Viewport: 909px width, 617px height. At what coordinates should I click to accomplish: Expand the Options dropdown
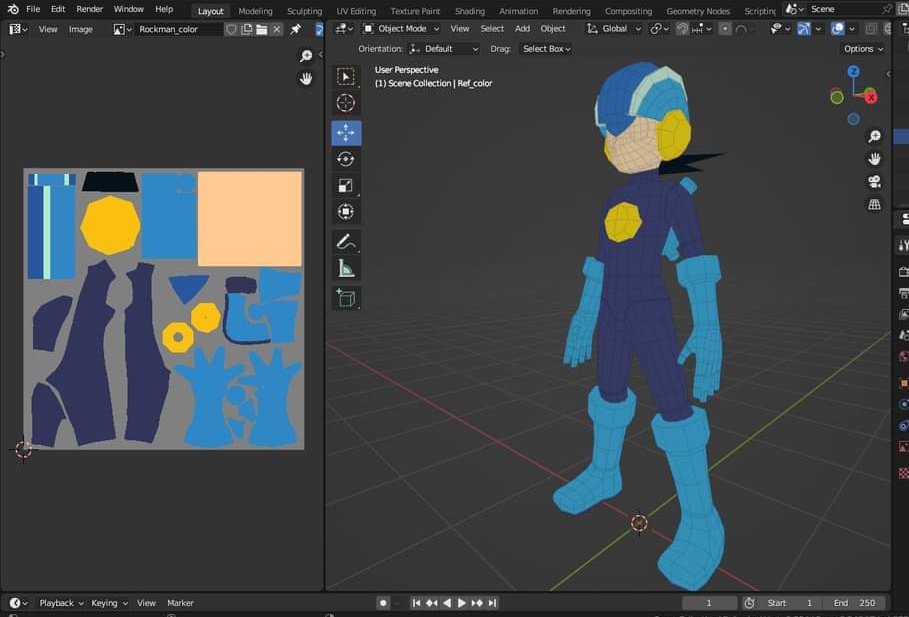(x=863, y=49)
